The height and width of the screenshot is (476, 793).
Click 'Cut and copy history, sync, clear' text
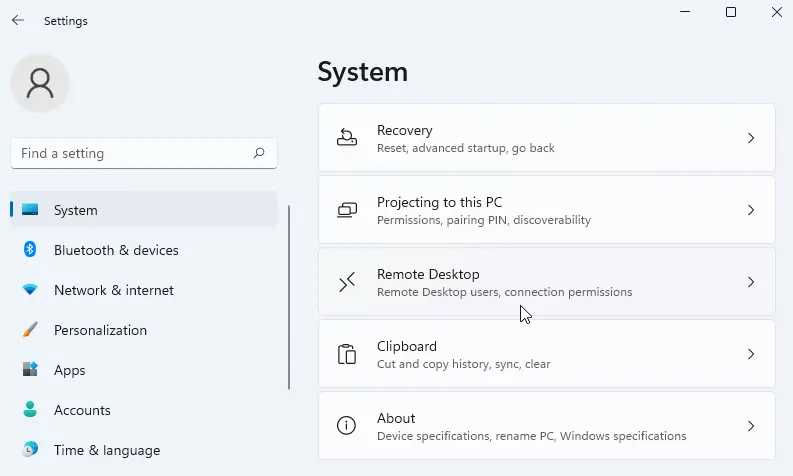pyautogui.click(x=464, y=364)
